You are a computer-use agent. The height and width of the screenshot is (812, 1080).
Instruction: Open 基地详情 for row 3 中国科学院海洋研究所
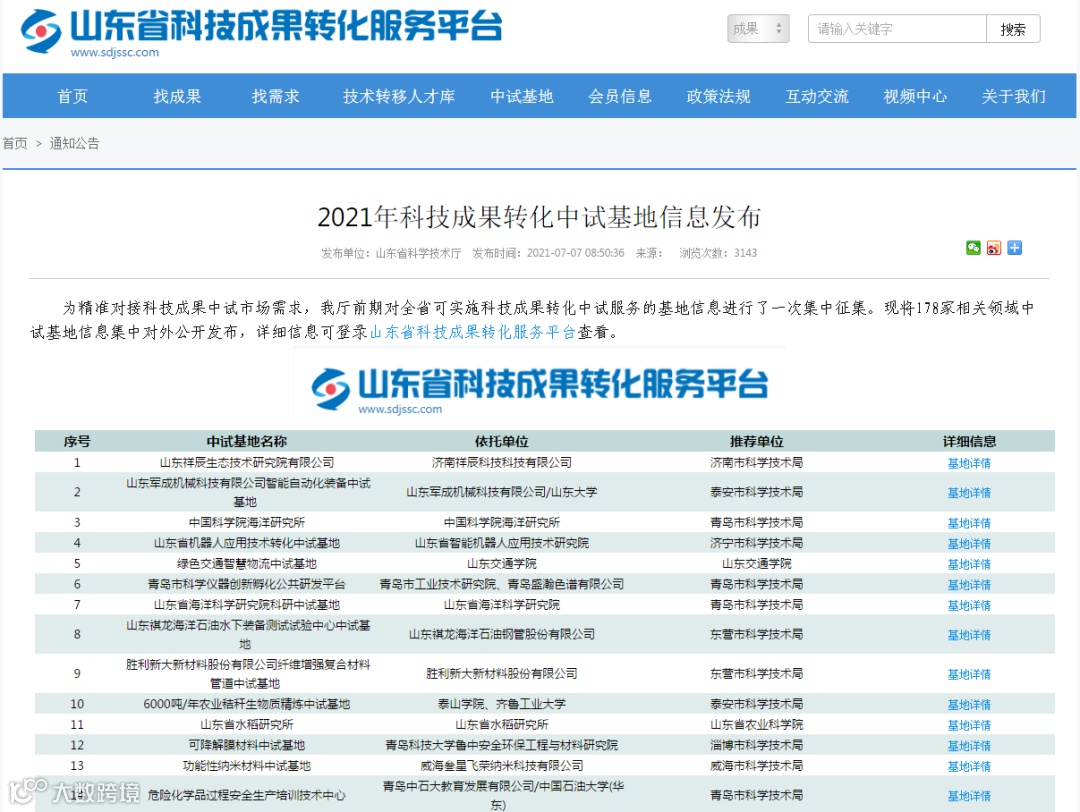click(969, 523)
